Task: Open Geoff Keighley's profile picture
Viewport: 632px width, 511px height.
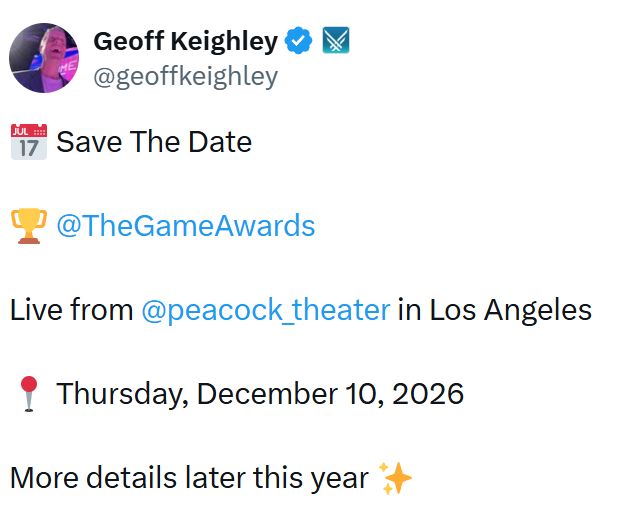Action: click(x=44, y=58)
